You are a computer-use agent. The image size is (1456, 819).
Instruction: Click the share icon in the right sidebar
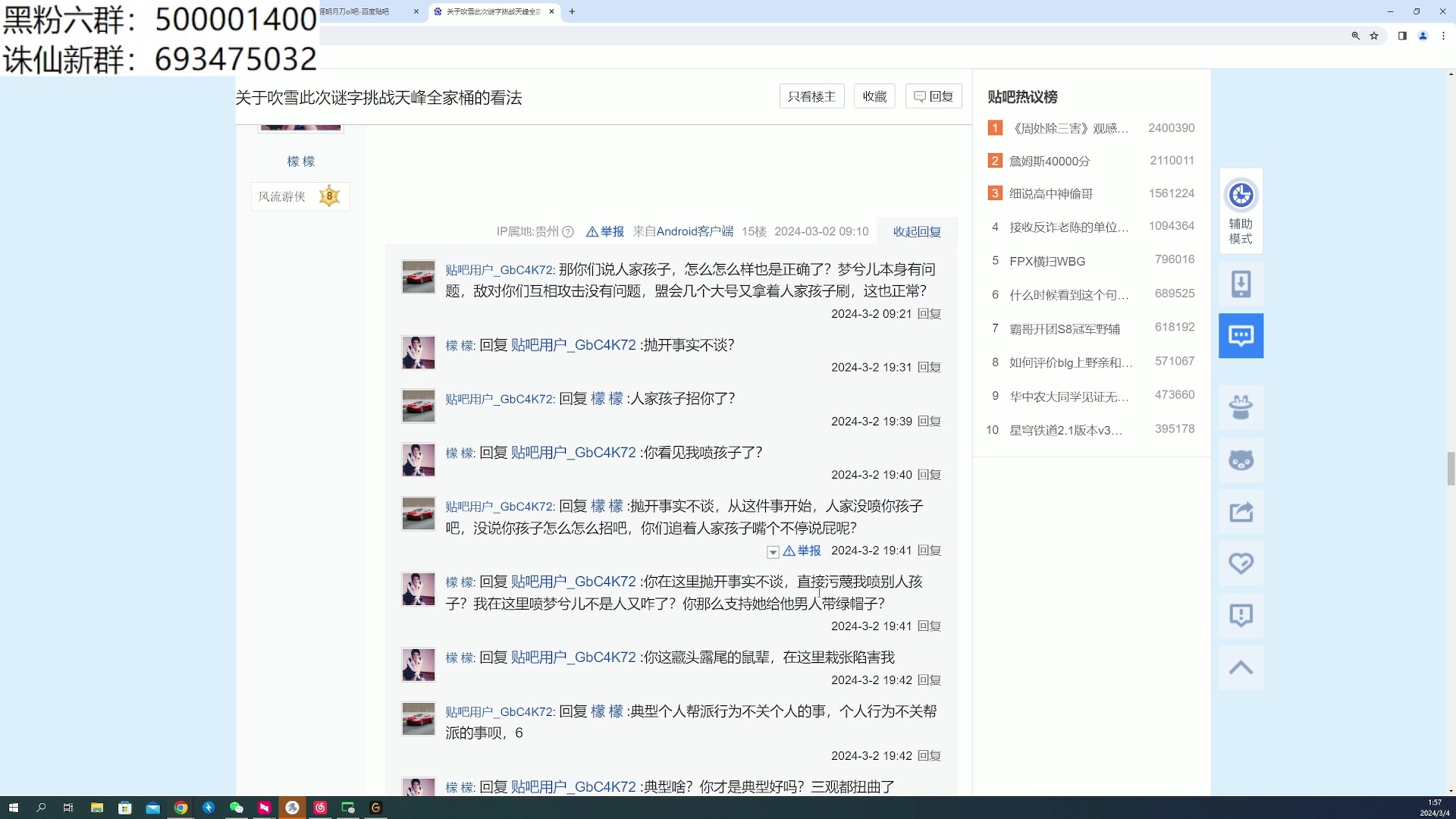pos(1241,512)
